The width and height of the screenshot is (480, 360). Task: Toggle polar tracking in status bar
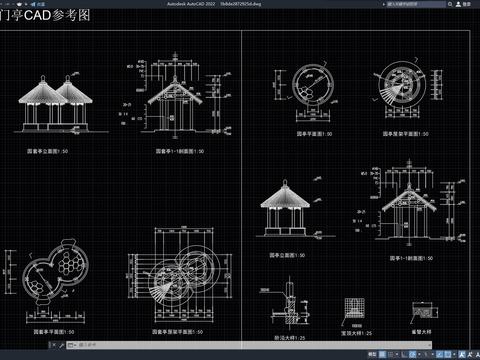(x=412, y=354)
